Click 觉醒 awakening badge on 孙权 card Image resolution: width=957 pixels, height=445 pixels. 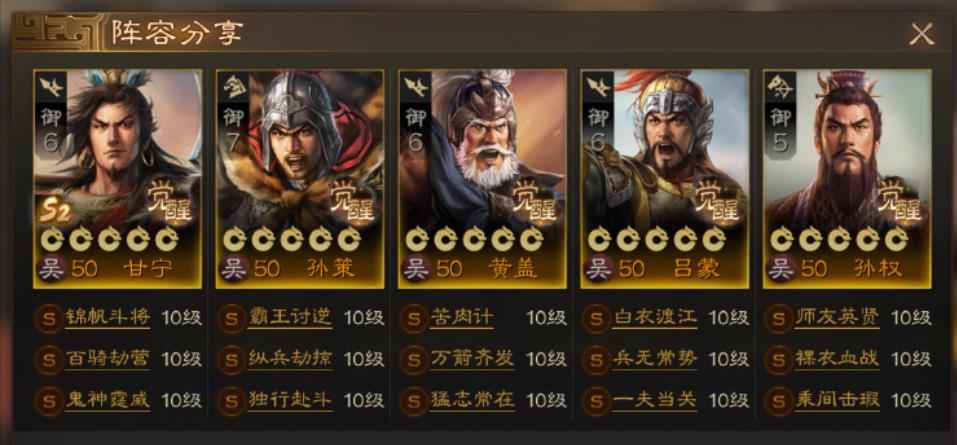[x=900, y=200]
